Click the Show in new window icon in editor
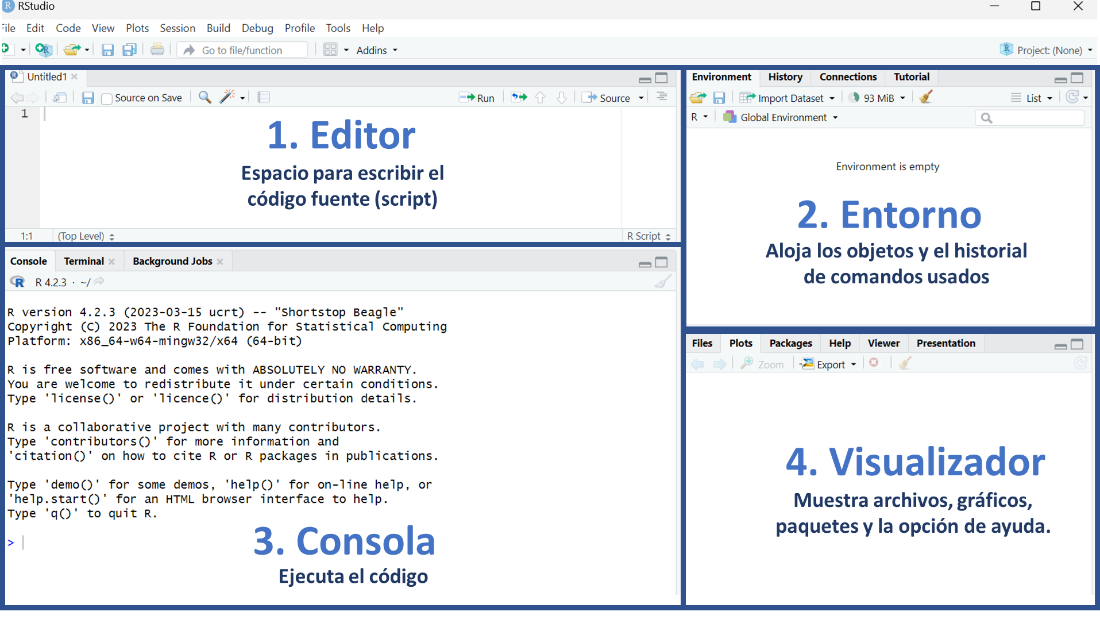This screenshot has height=623, width=1100. click(x=60, y=98)
